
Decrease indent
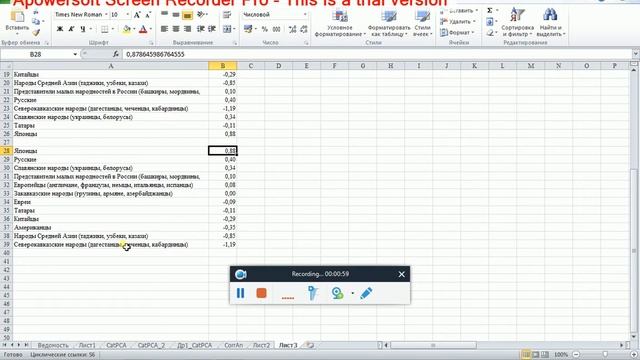(x=200, y=29)
